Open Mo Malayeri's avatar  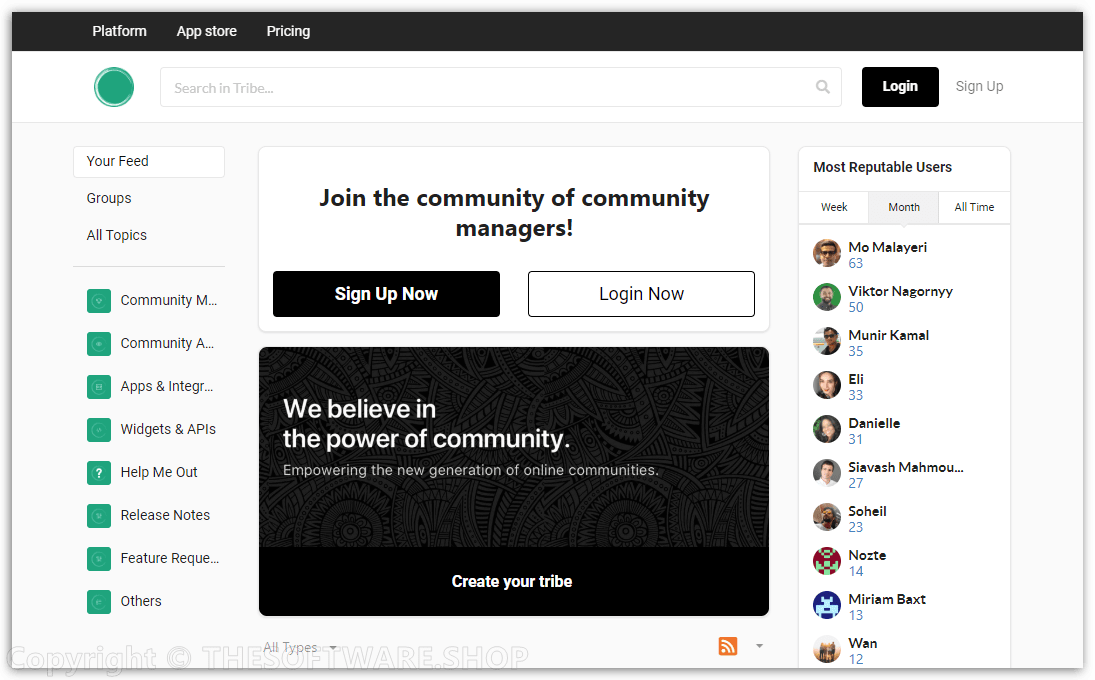coord(827,253)
